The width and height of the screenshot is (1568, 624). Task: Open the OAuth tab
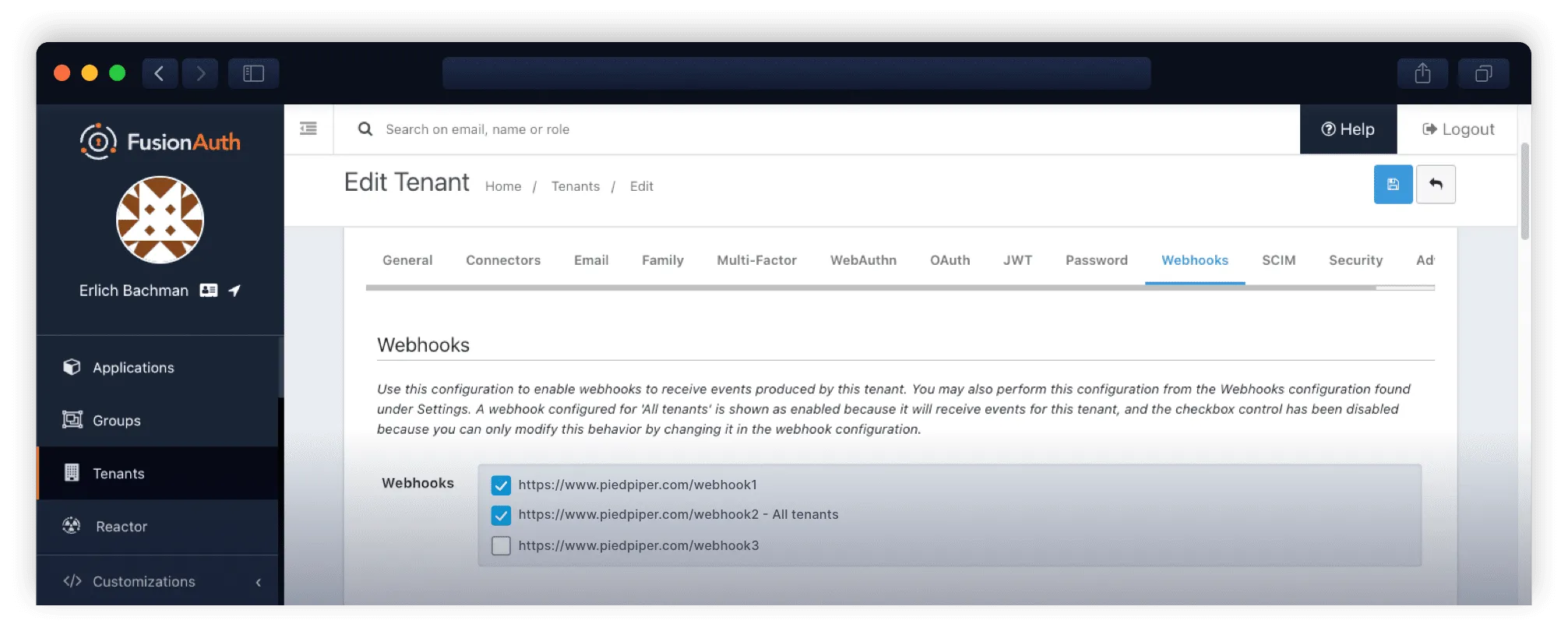click(x=950, y=260)
